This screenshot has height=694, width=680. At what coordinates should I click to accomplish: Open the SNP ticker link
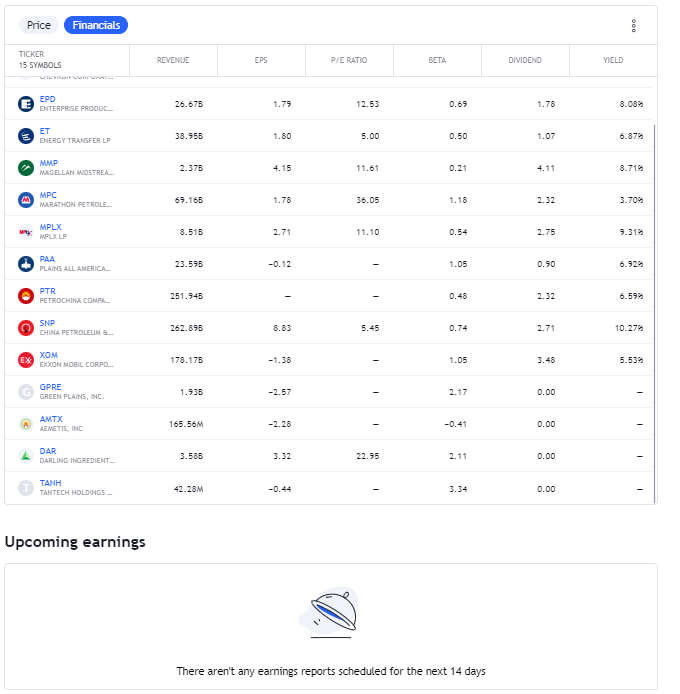[47, 323]
